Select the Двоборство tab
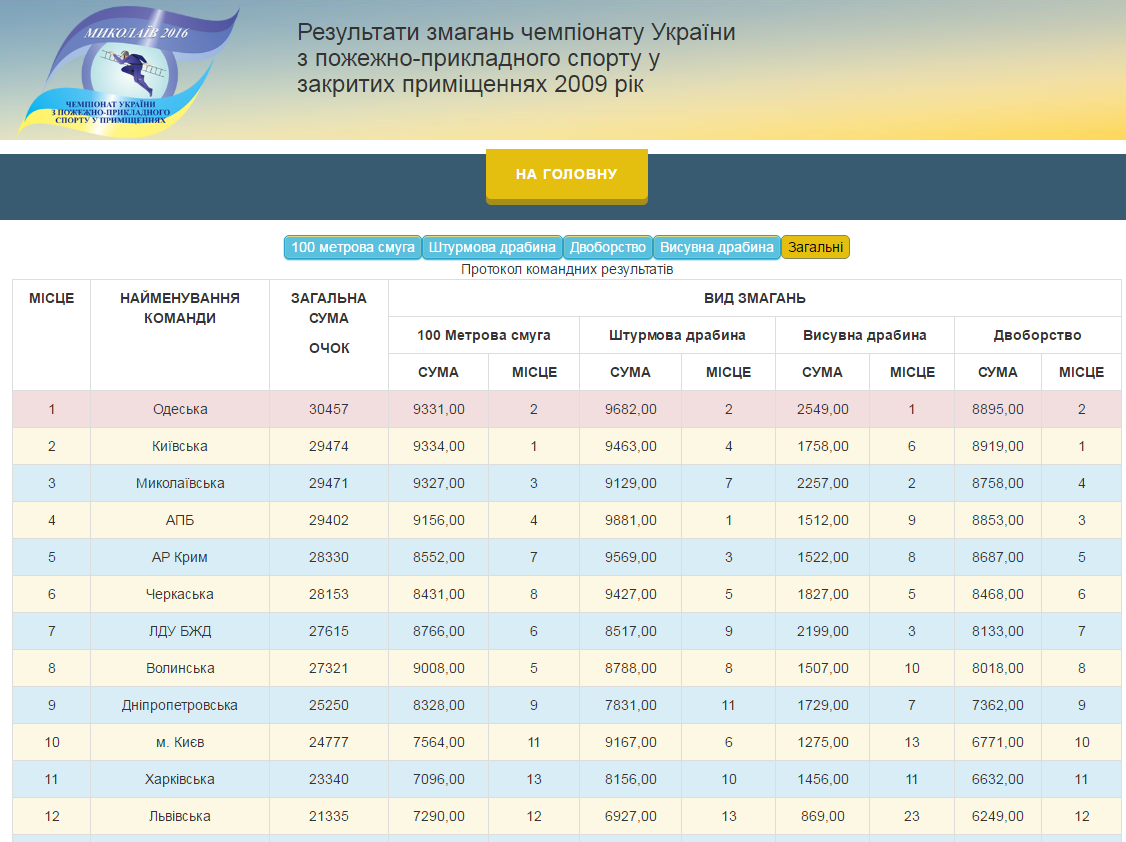Screen dimensions: 1126x842 [608, 247]
